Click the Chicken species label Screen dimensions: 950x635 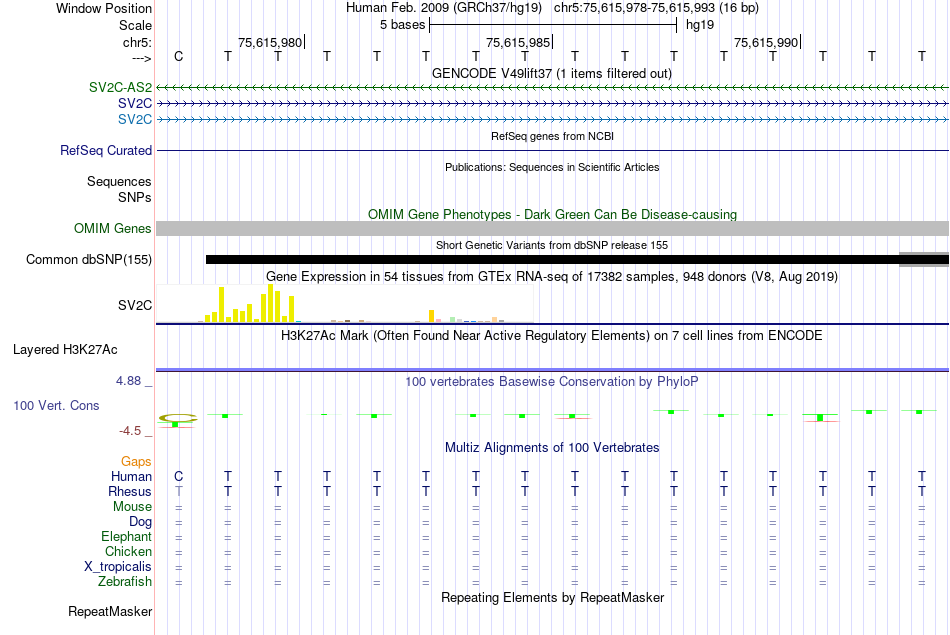click(128, 551)
